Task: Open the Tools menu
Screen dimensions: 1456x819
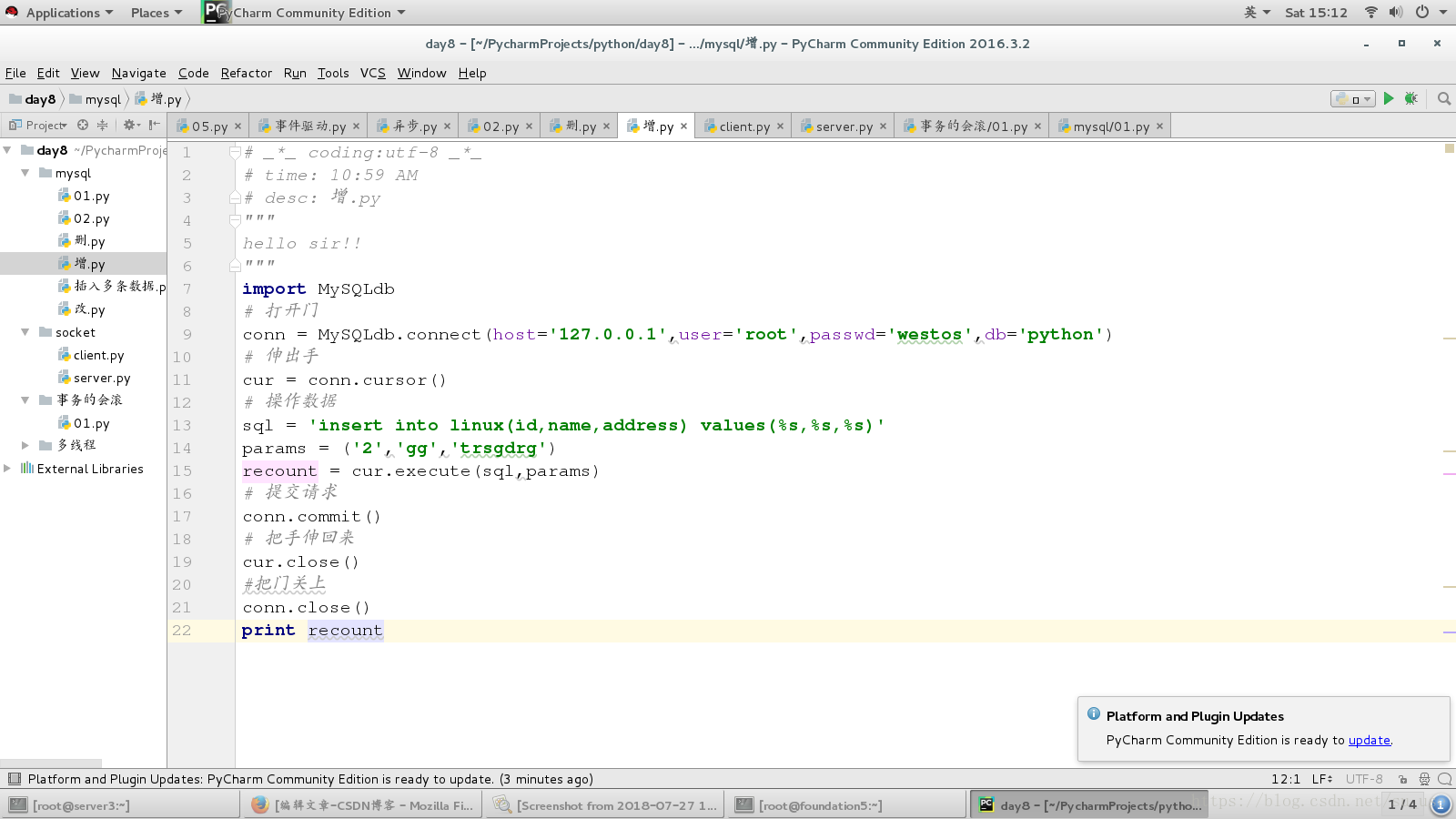Action: click(333, 73)
